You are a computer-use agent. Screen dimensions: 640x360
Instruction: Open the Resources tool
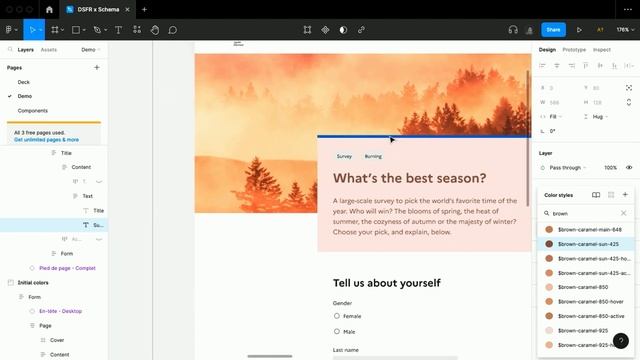click(137, 30)
